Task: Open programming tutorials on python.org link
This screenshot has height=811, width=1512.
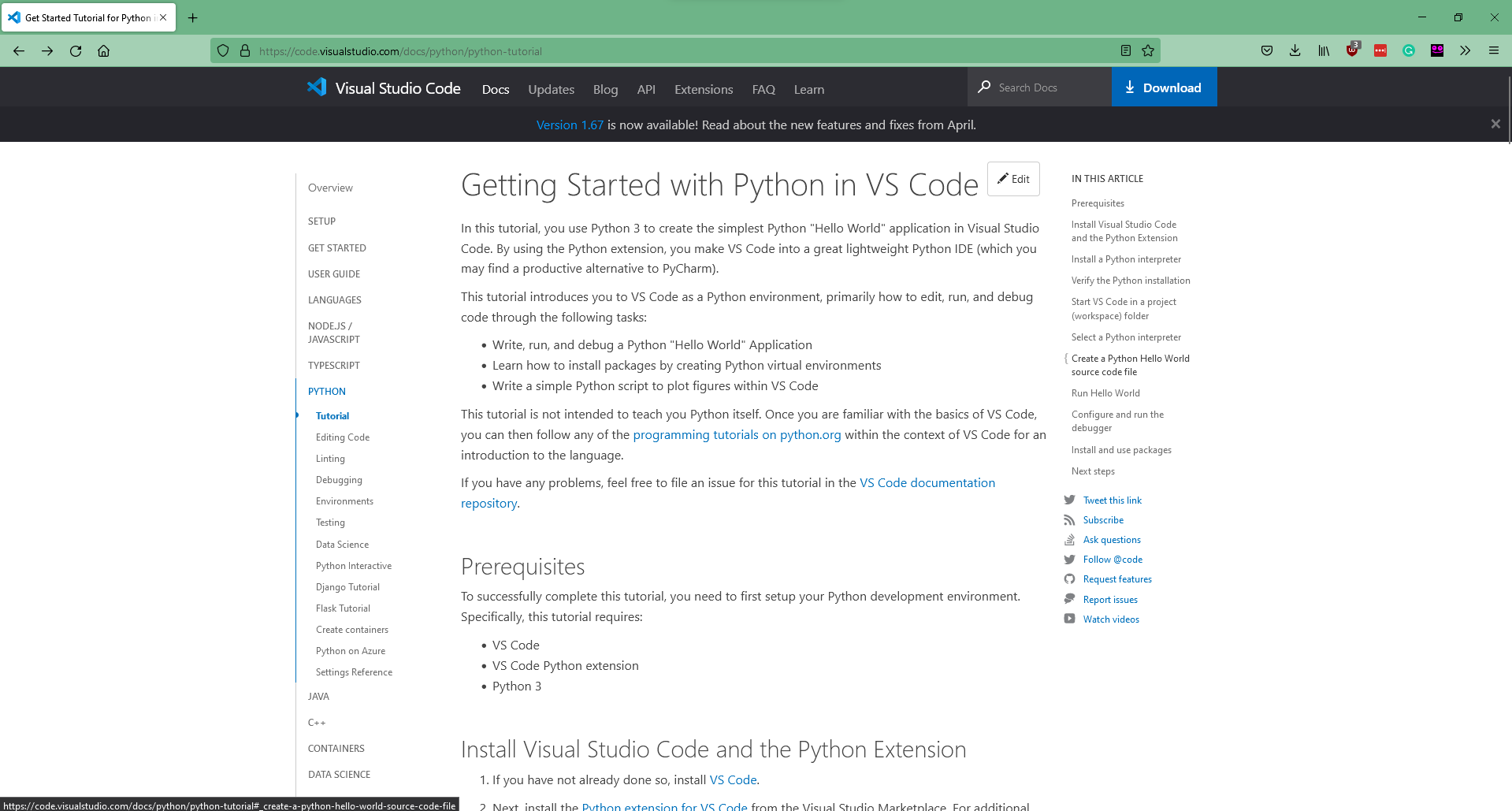Action: click(x=737, y=434)
